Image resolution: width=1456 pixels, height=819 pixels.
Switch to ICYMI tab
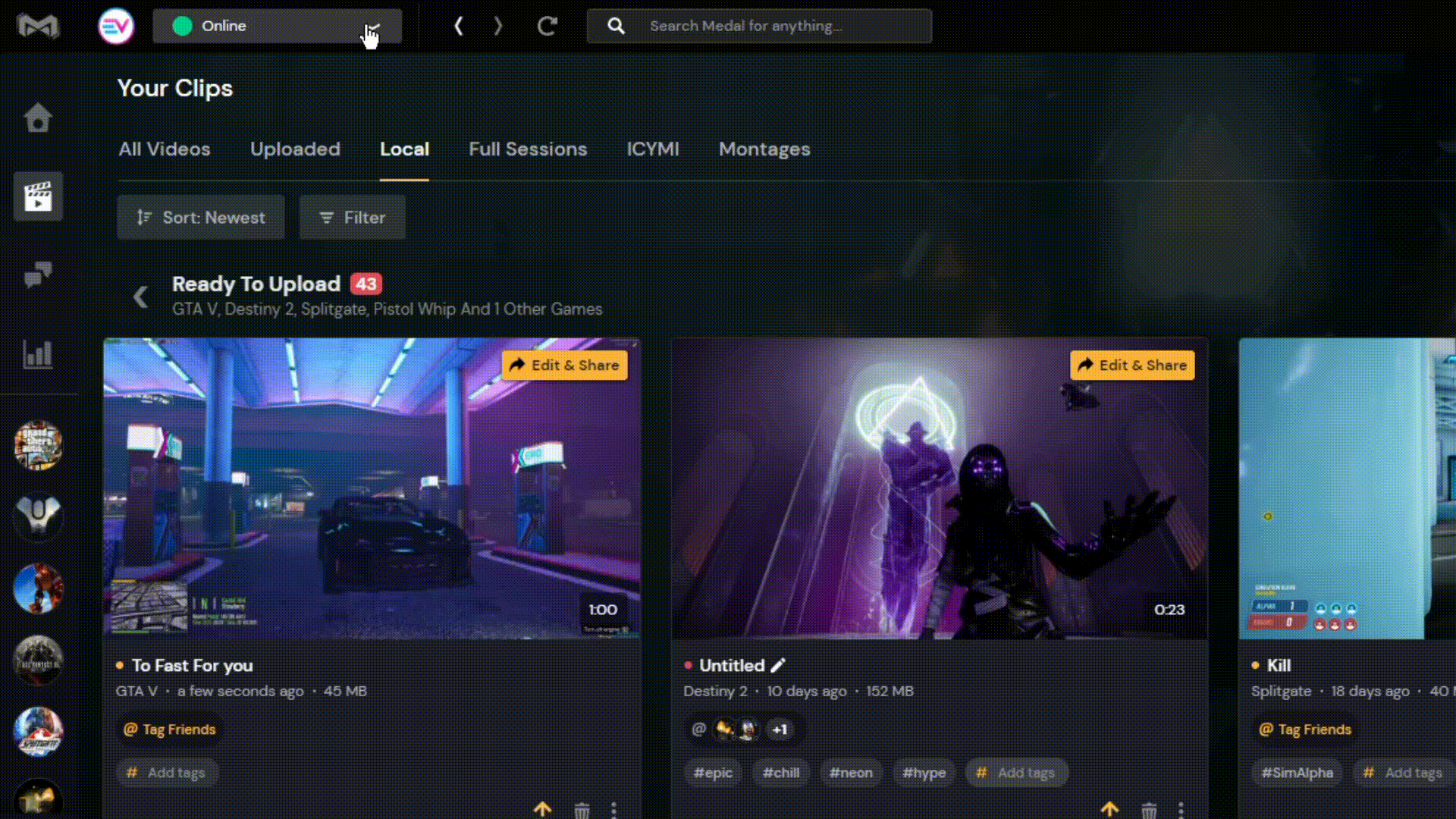pos(653,149)
